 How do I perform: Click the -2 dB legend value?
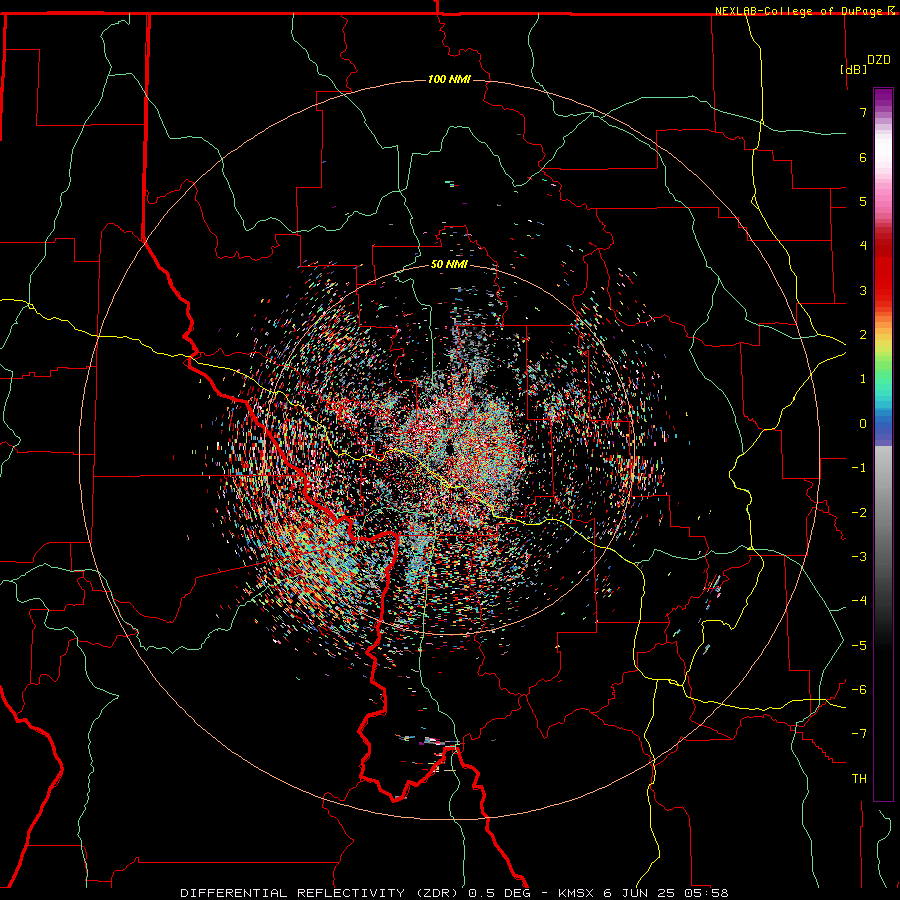coord(859,513)
